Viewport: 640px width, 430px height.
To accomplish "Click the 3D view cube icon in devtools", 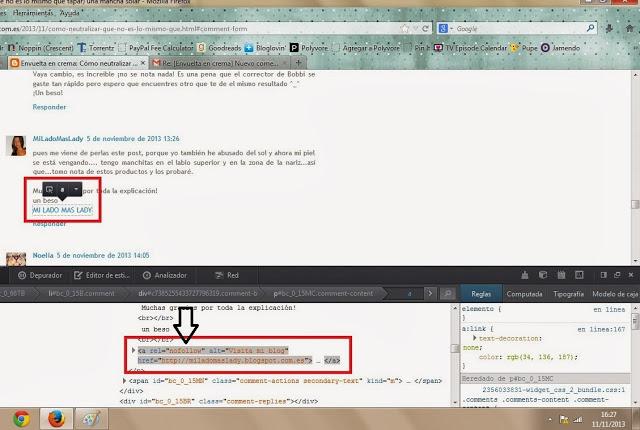I will click(x=543, y=275).
